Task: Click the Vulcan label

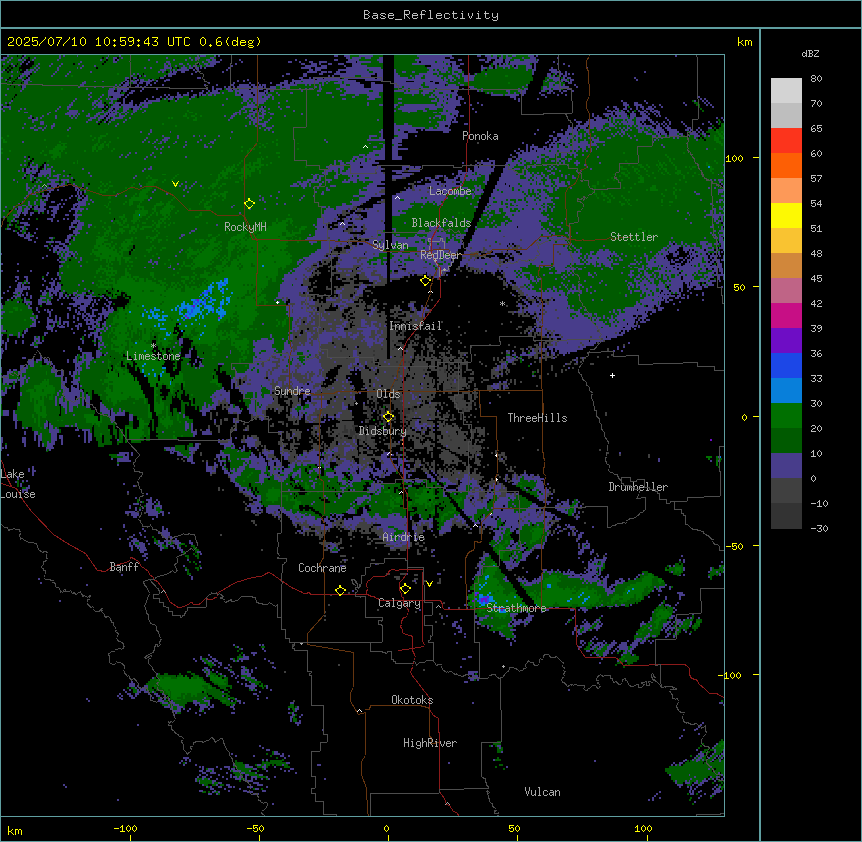Action: tap(542, 792)
